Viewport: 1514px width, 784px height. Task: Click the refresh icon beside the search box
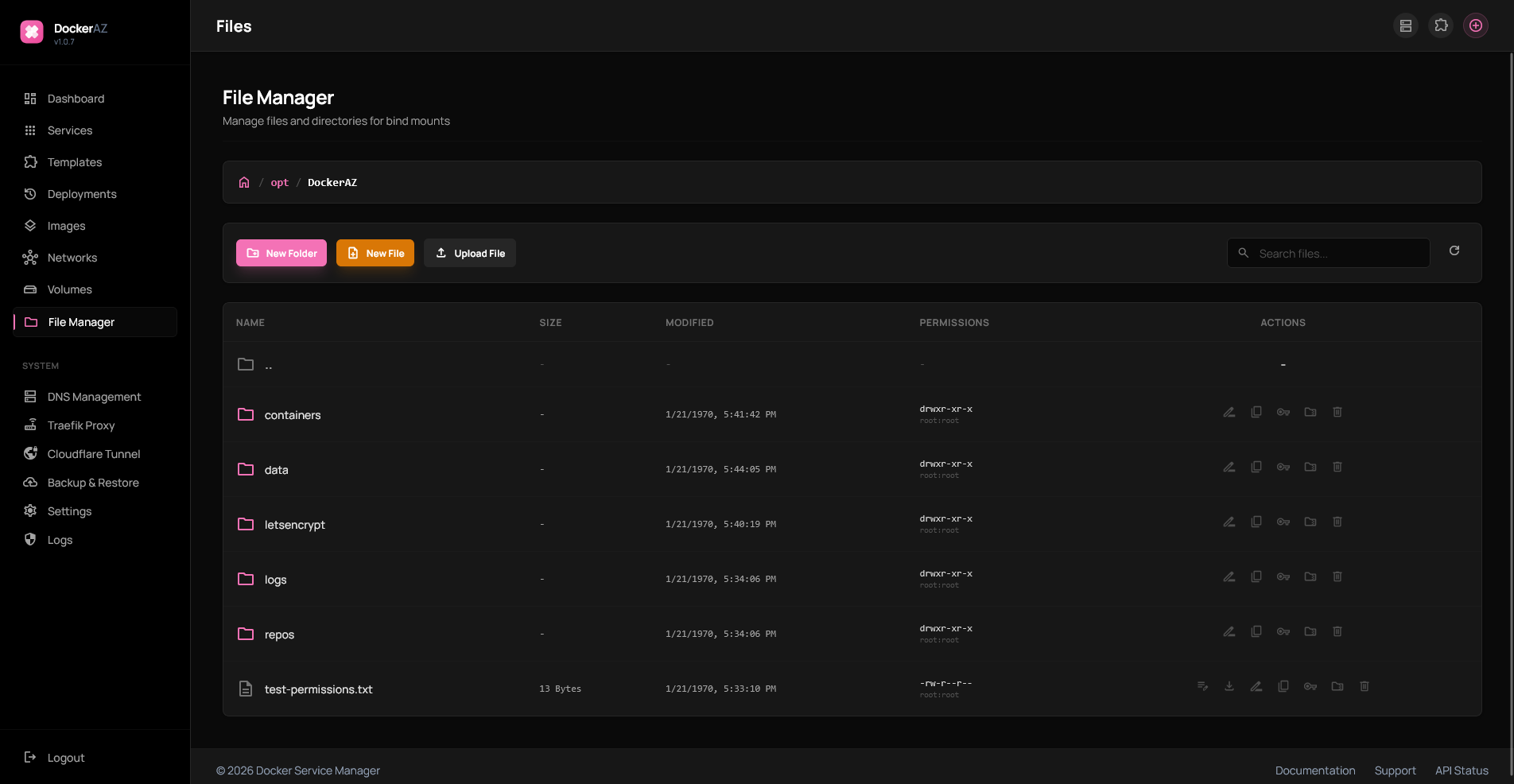pos(1454,250)
